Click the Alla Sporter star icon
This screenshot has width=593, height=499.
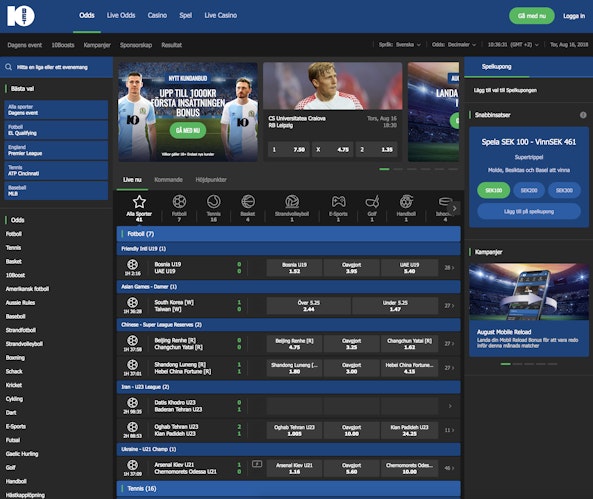pyautogui.click(x=139, y=202)
